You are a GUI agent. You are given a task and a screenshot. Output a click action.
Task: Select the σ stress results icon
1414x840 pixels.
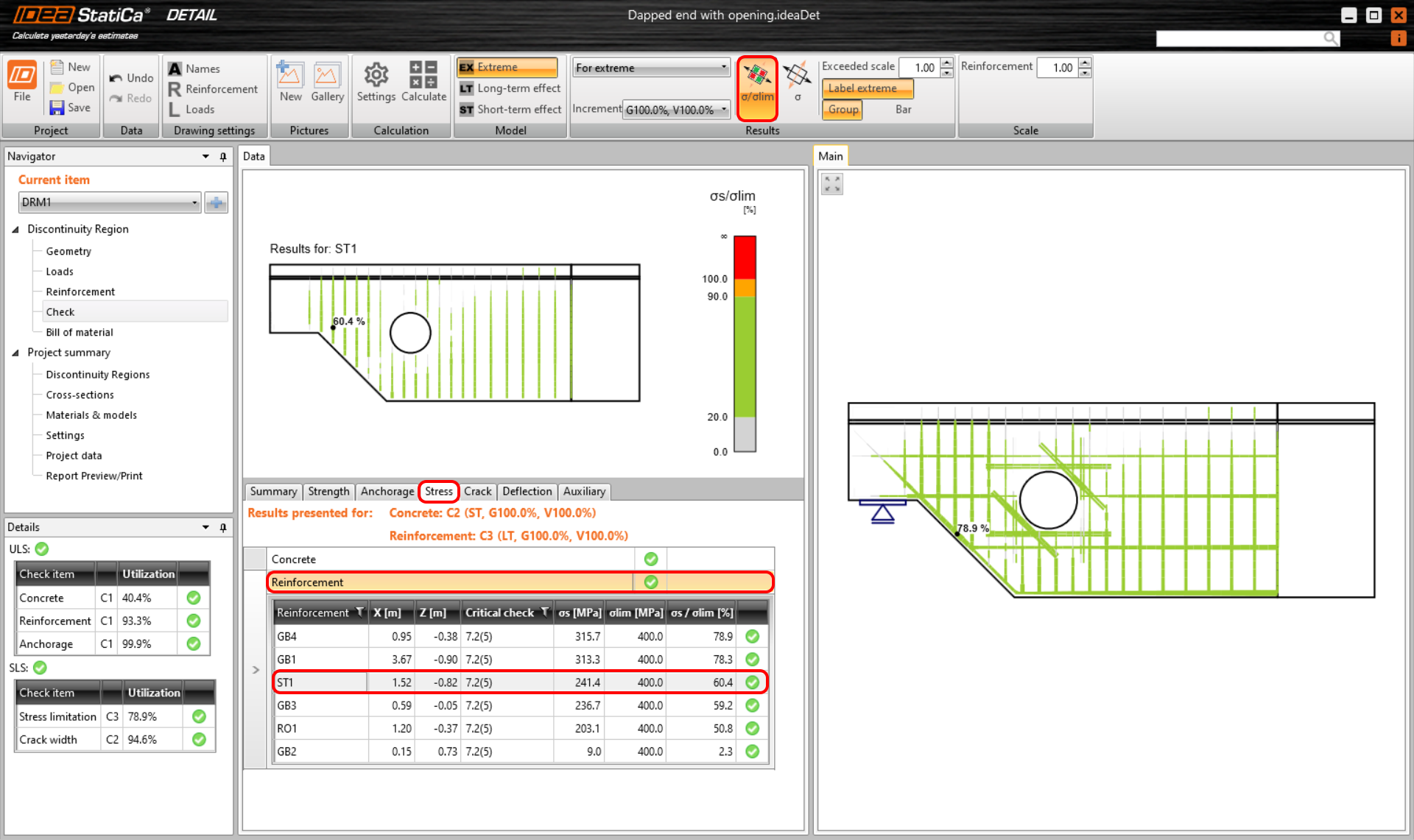pyautogui.click(x=797, y=77)
